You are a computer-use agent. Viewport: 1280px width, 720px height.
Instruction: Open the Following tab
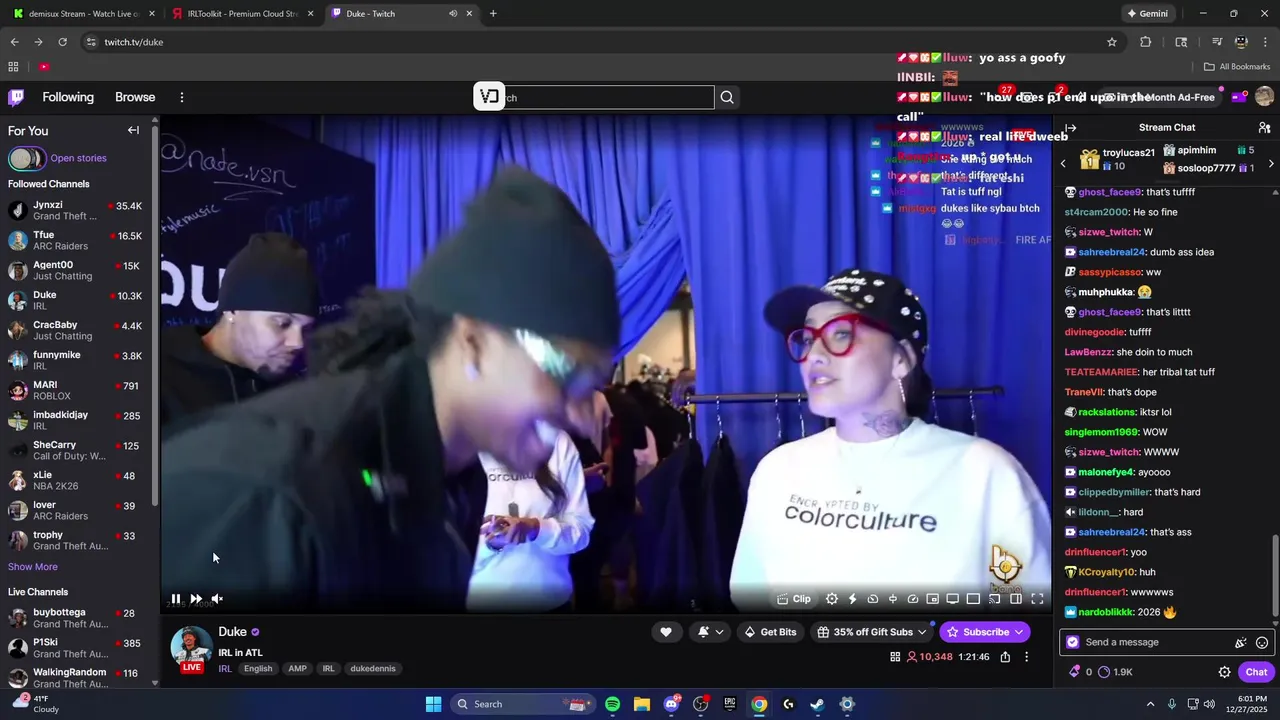point(68,97)
